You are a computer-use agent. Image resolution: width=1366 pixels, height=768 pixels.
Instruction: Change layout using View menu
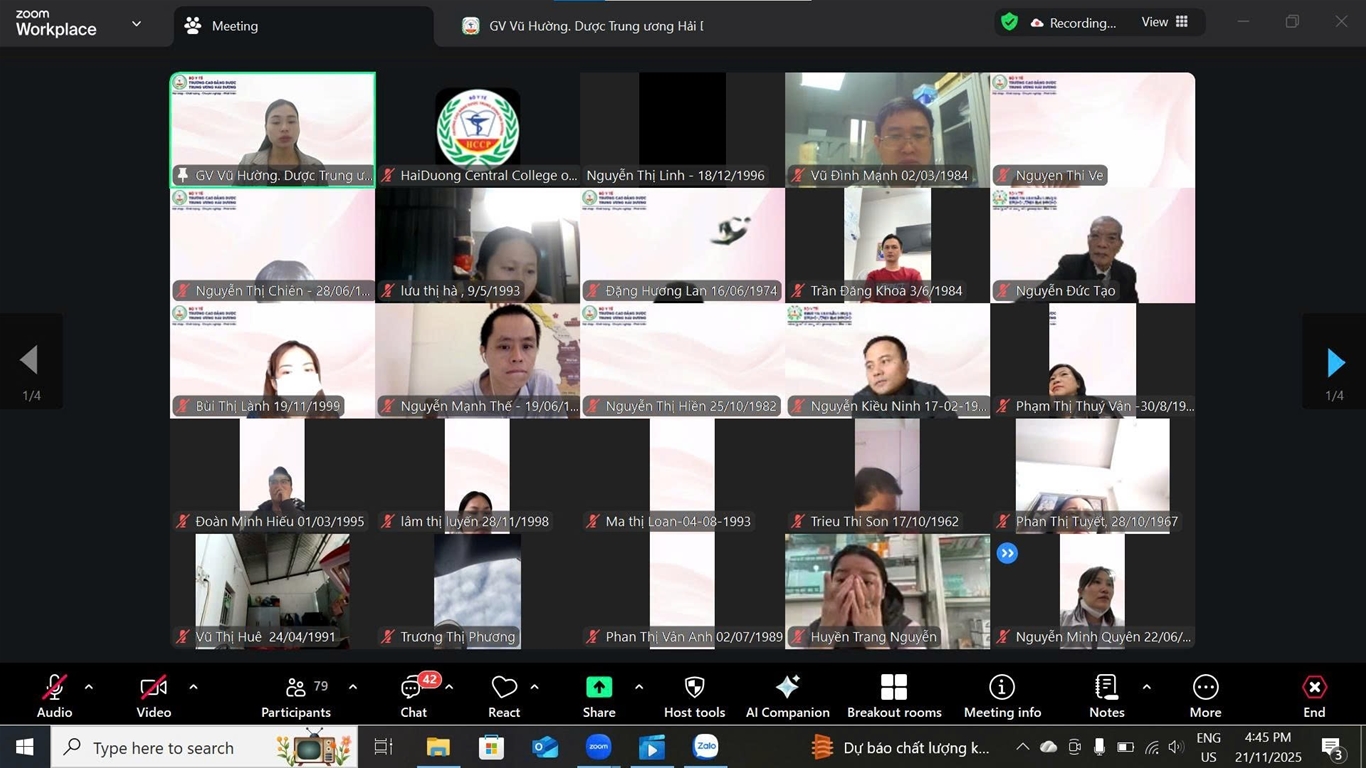[1165, 22]
